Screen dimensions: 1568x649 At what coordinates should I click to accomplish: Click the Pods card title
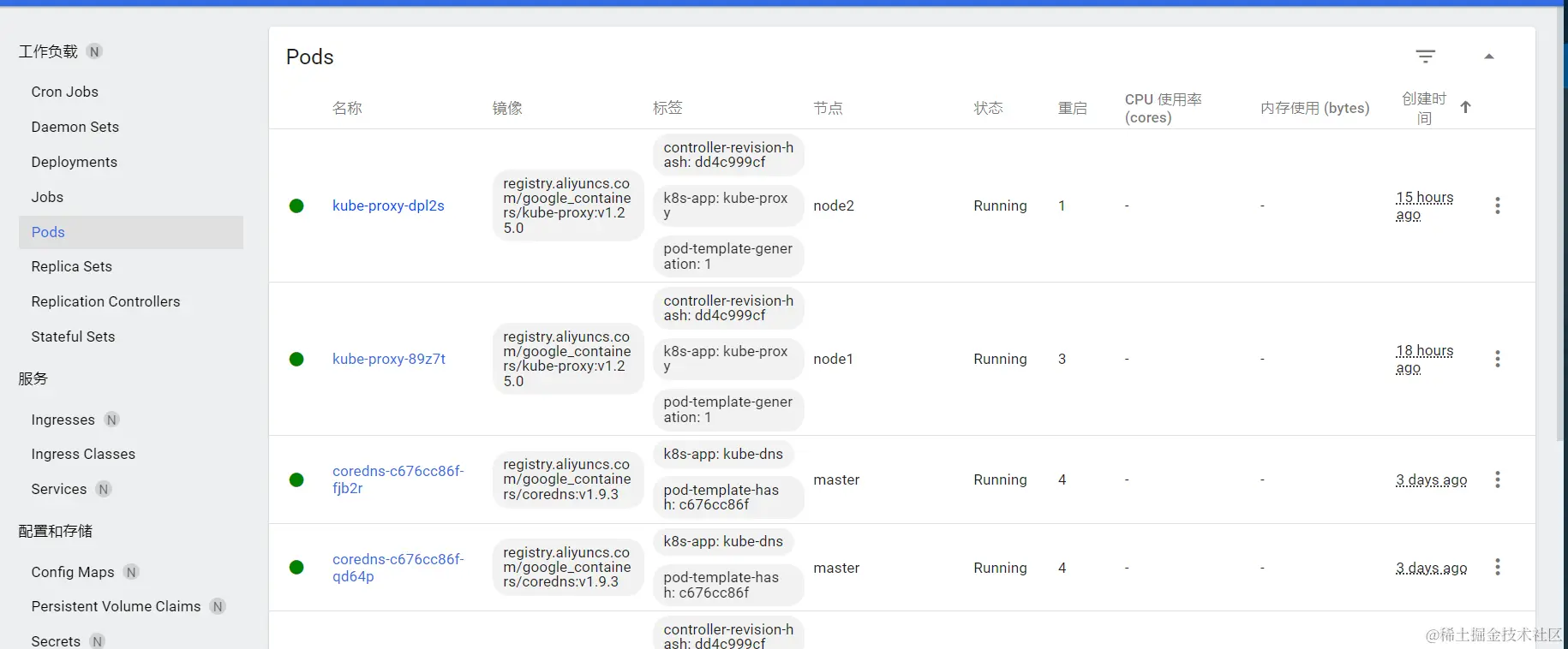pyautogui.click(x=310, y=57)
